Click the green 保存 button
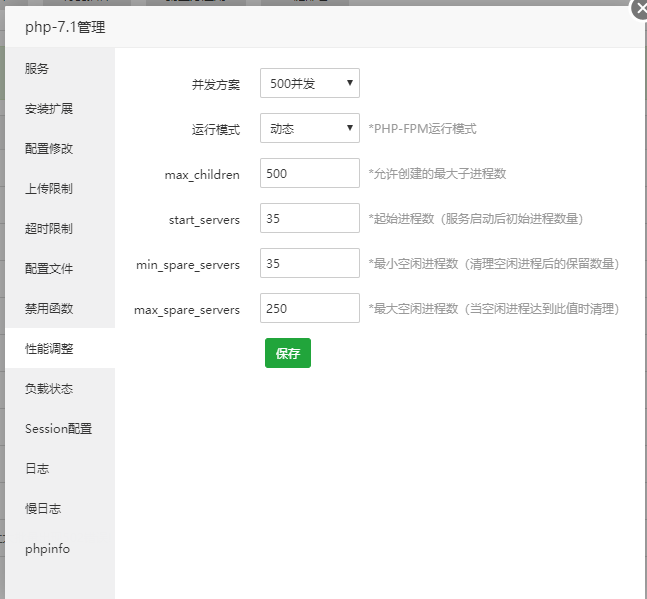The width and height of the screenshot is (647, 599). click(x=288, y=353)
